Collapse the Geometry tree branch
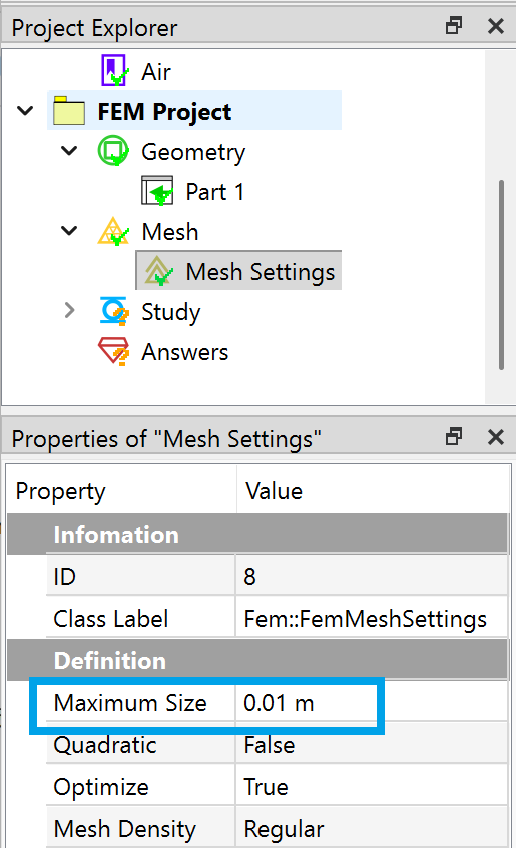Image resolution: width=516 pixels, height=848 pixels. pos(69,151)
